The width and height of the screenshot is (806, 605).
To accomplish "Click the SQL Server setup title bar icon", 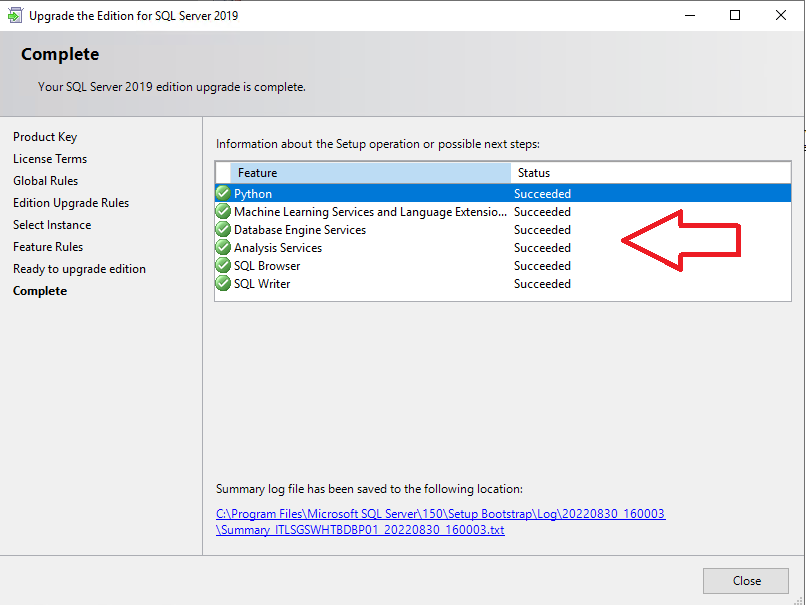I will pyautogui.click(x=14, y=15).
